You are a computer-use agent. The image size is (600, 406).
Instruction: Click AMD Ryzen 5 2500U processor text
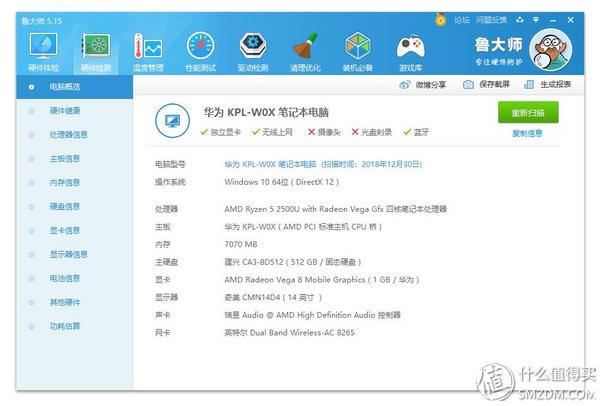click(336, 209)
